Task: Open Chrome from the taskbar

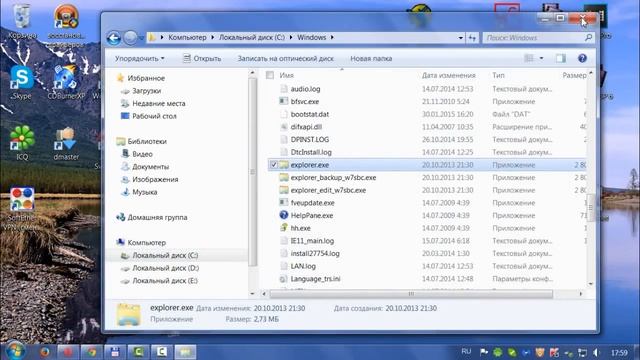Action: (91, 352)
